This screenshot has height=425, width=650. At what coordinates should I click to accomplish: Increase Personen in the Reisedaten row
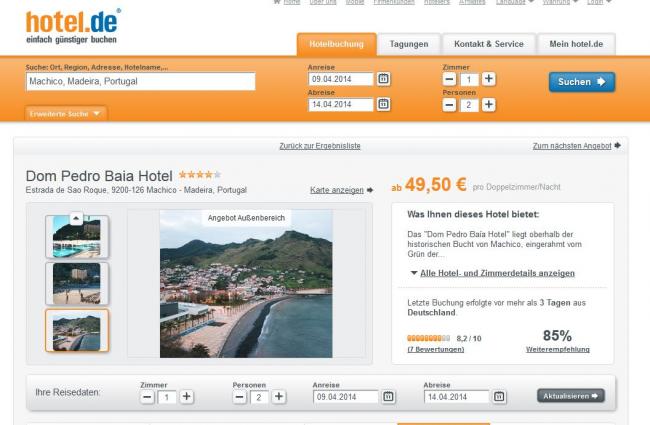tap(279, 397)
